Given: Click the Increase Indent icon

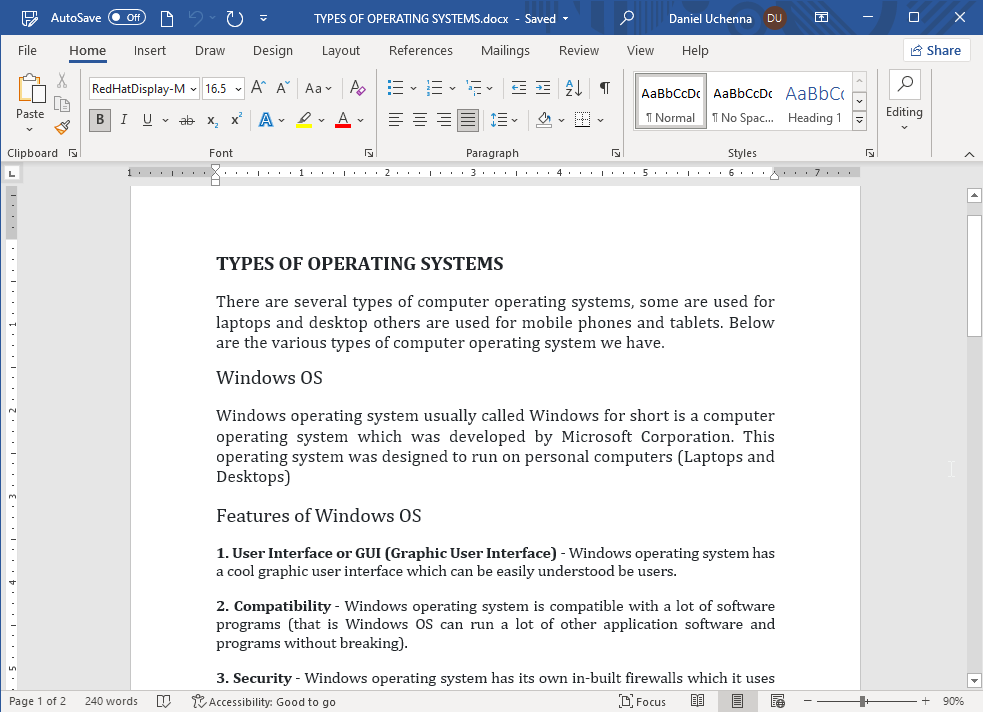Looking at the screenshot, I should pyautogui.click(x=542, y=88).
